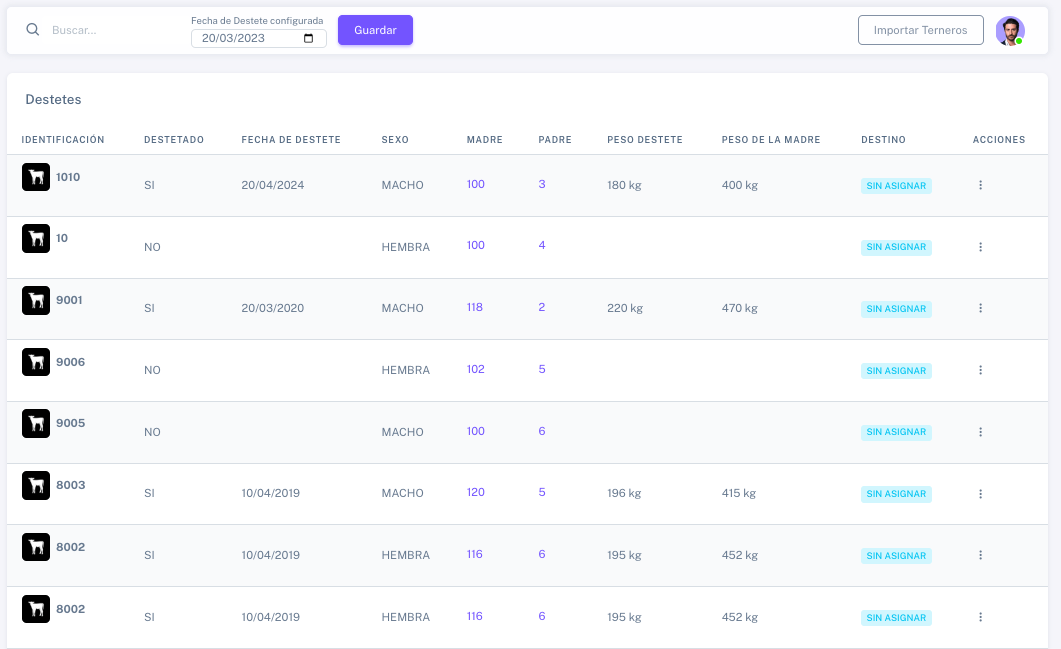Viewport: 1061px width, 649px height.
Task: Click the FECHA DE DESTETE column header
Action: (x=291, y=140)
